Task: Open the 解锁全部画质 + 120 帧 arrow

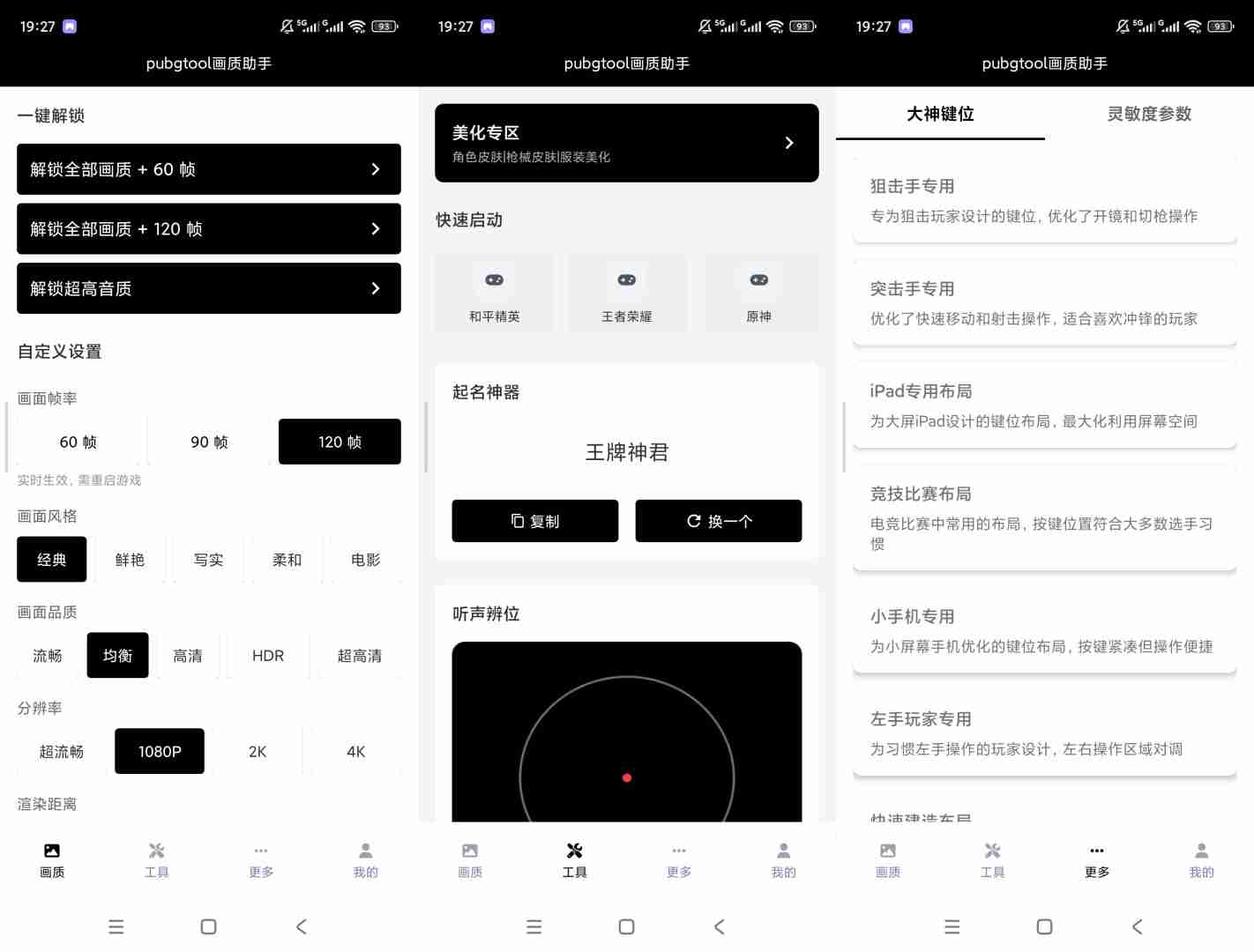Action: point(376,229)
